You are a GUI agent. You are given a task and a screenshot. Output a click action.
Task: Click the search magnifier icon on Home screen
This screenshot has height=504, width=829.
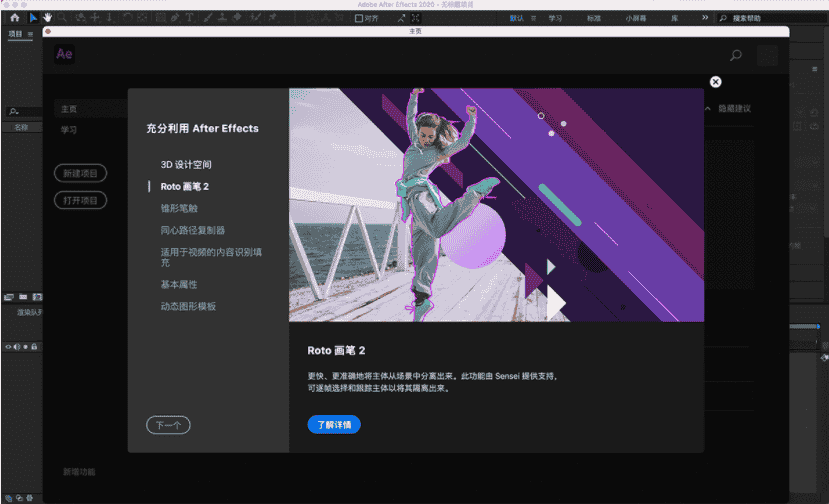point(736,55)
